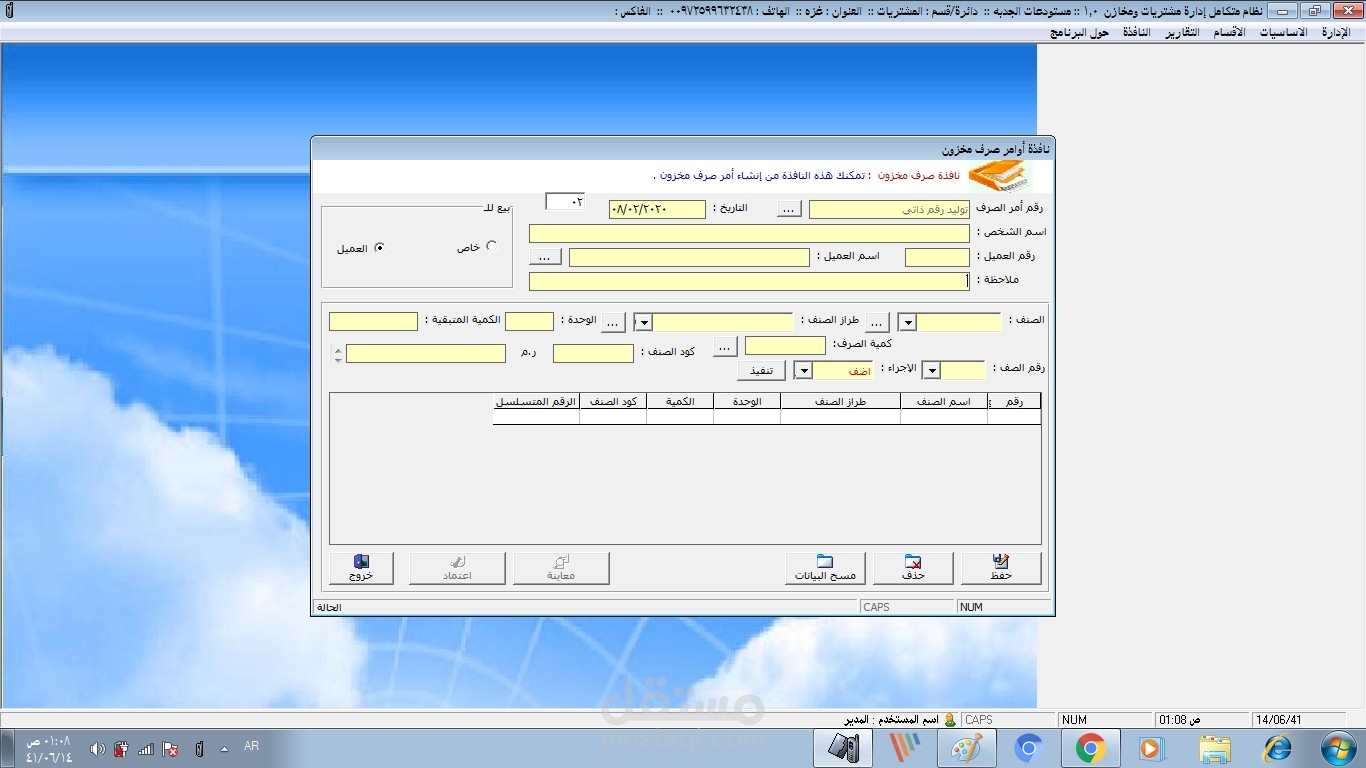Viewport: 1366px width, 768px height.
Task: Click the مسح البيانات clear data folder icon
Action: [825, 565]
